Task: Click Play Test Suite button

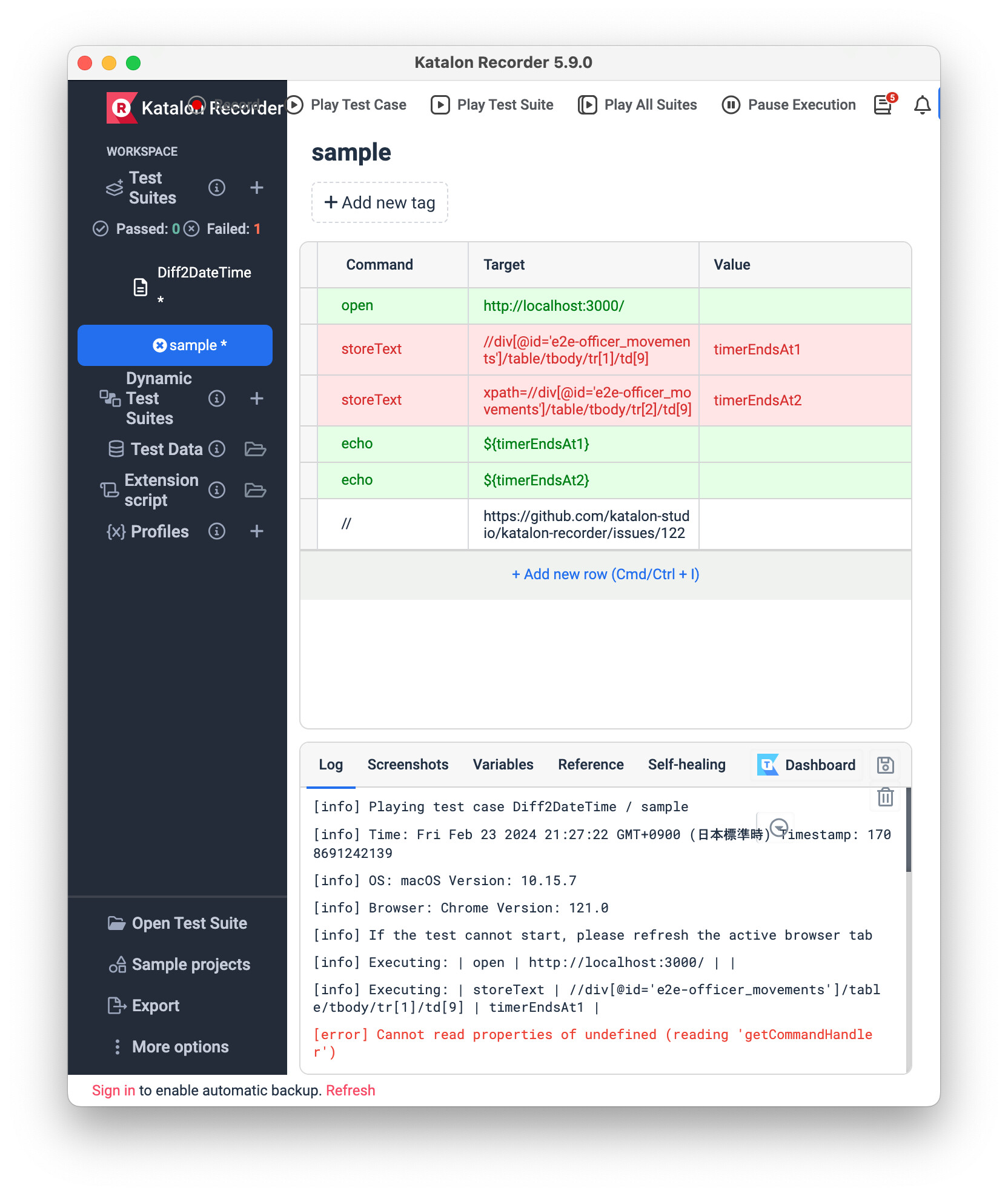Action: tap(492, 105)
